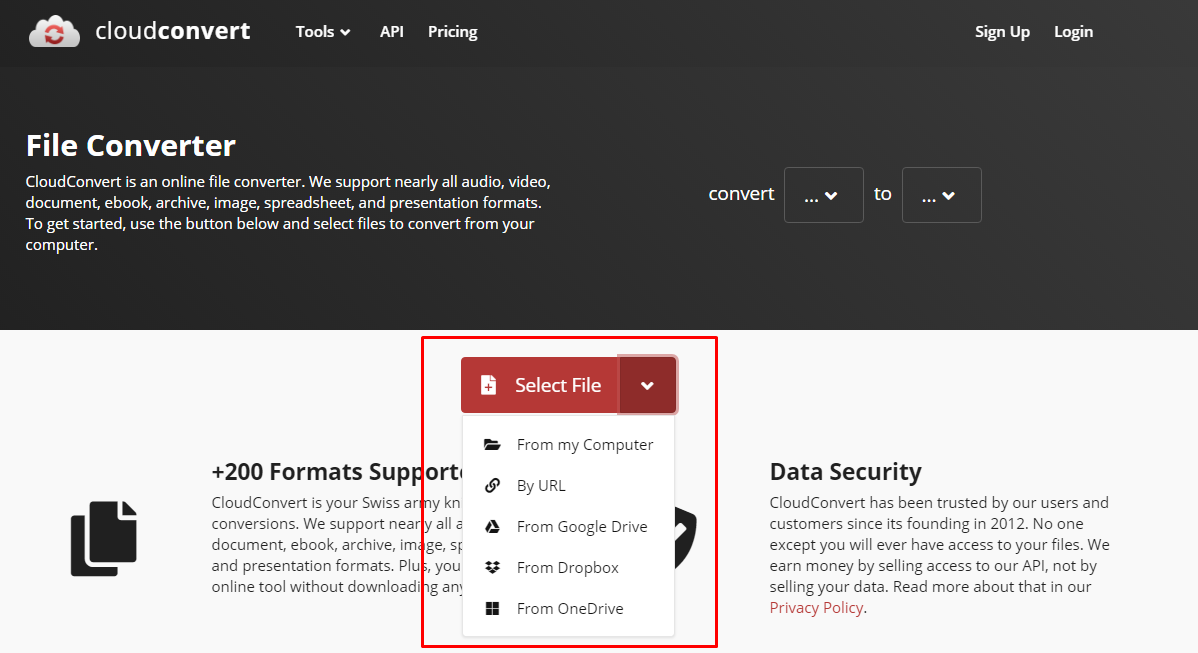Click the stacked documents icon
Viewport: 1198px width, 653px height.
[x=104, y=538]
